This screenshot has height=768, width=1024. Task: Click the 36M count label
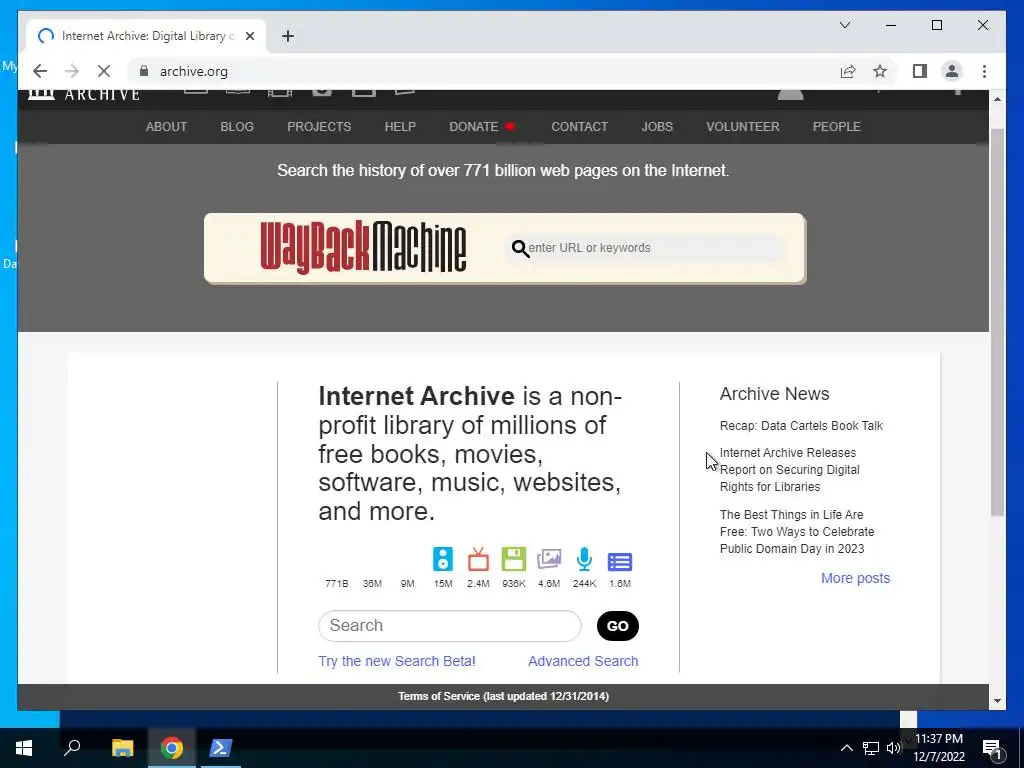point(372,583)
